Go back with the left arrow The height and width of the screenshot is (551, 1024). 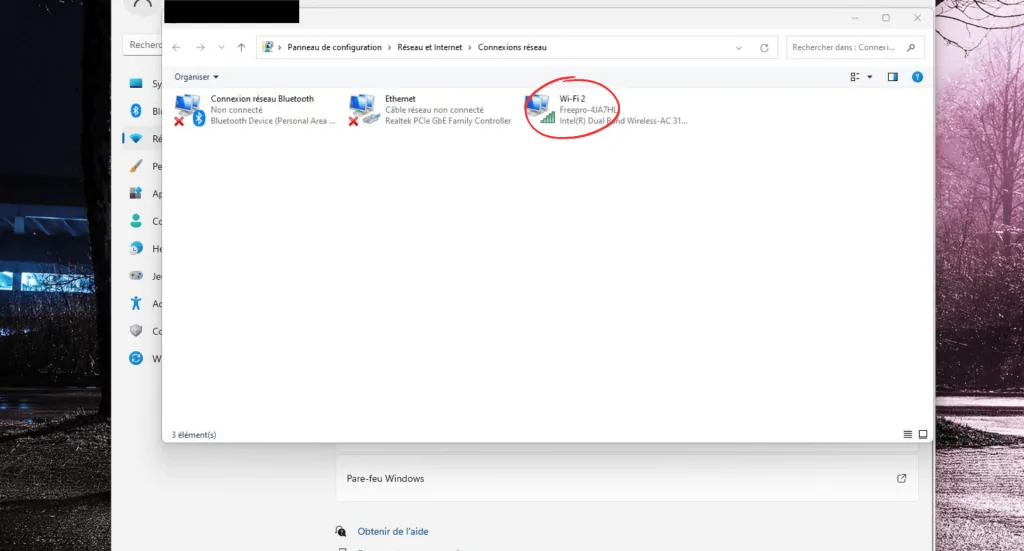point(176,48)
